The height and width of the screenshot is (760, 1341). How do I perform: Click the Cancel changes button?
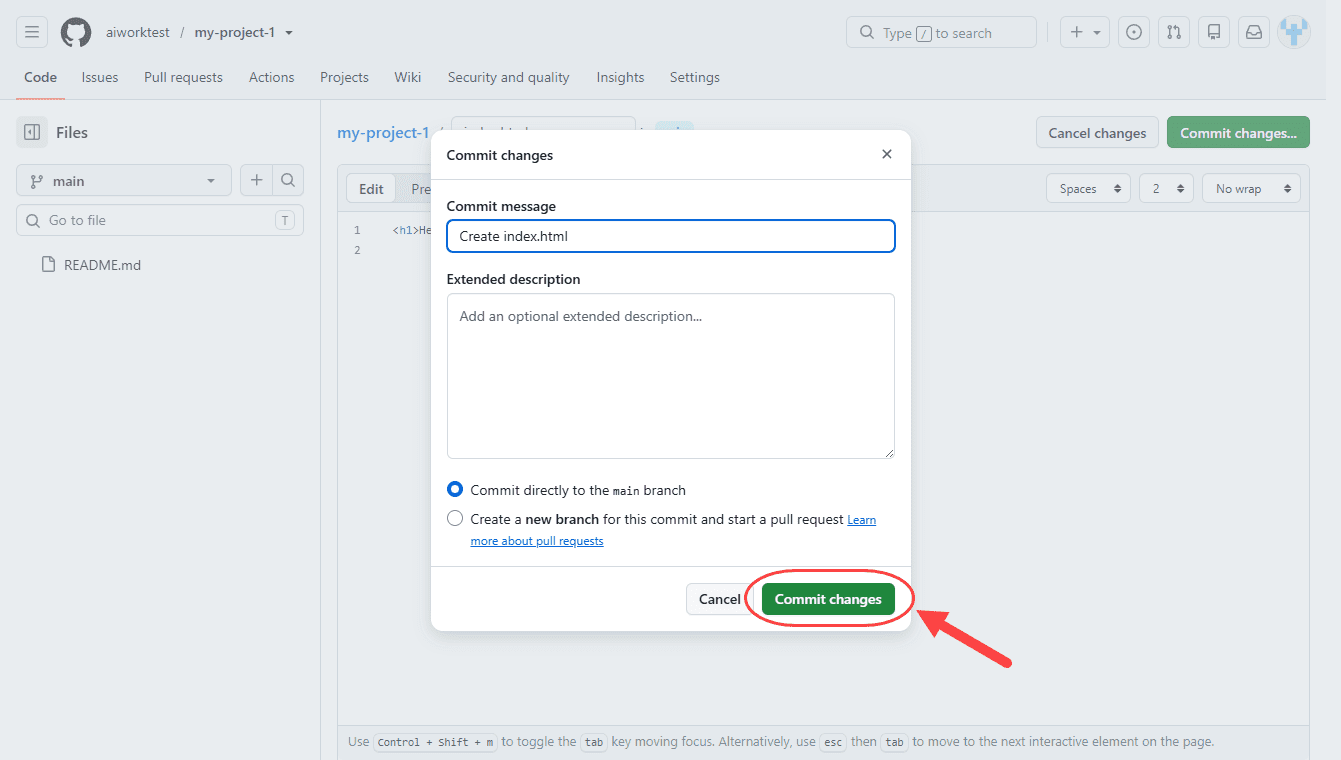[1097, 132]
